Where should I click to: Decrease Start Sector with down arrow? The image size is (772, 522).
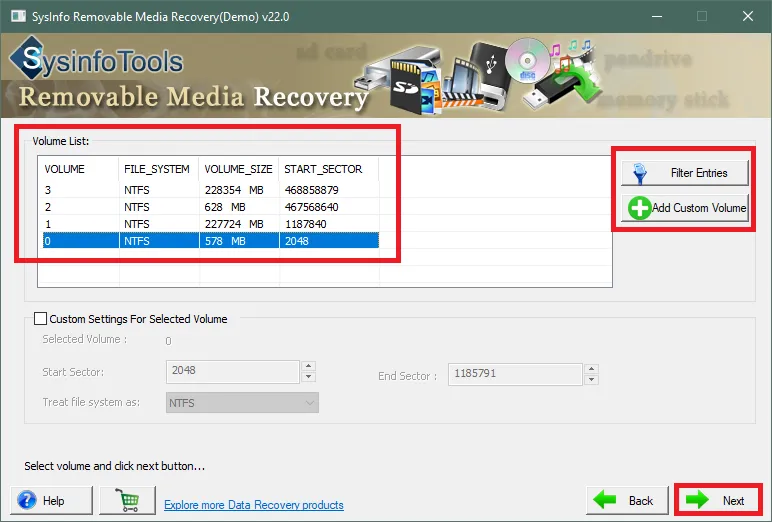[x=309, y=377]
